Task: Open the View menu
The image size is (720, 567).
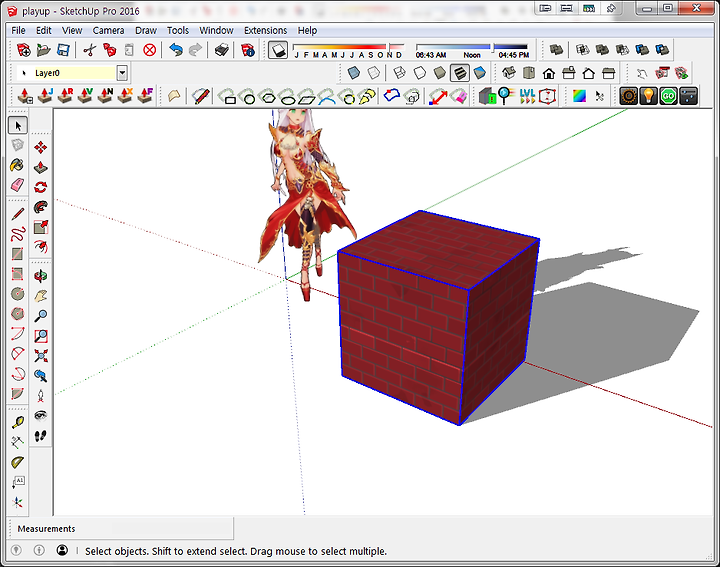Action: [72, 30]
